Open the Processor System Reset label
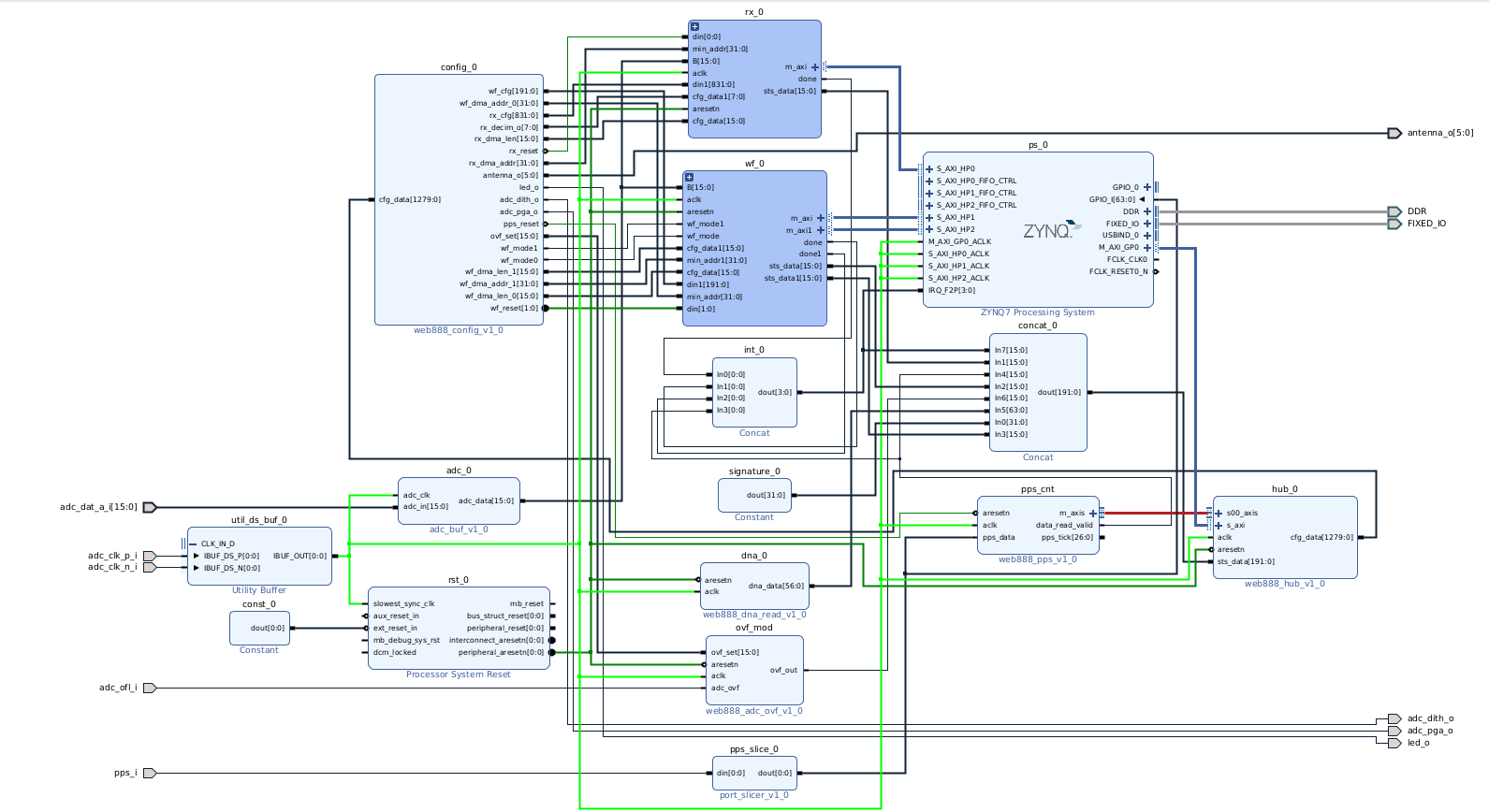The width and height of the screenshot is (1489, 812). (459, 674)
